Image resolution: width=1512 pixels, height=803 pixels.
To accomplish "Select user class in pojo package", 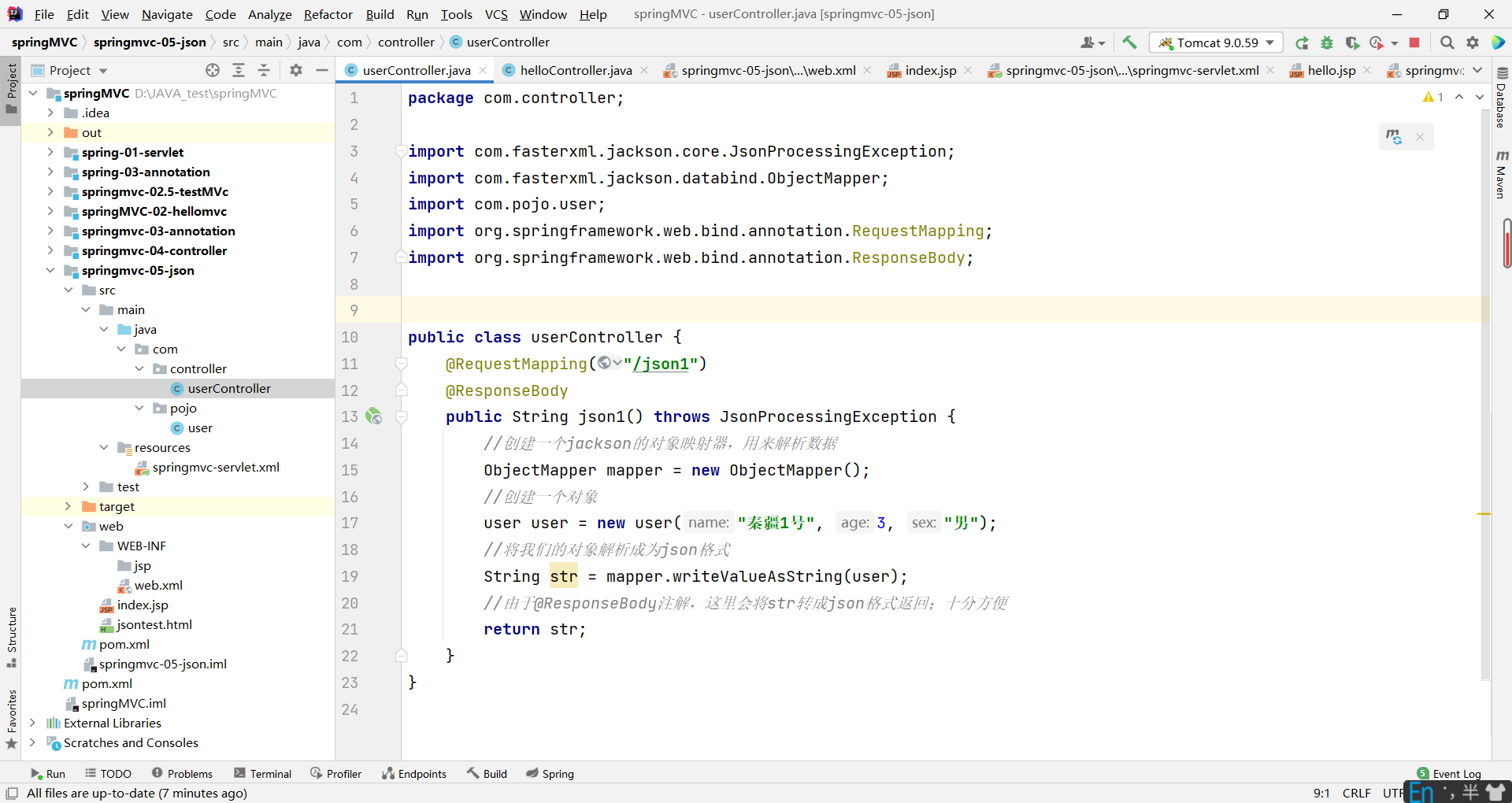I will (x=200, y=427).
